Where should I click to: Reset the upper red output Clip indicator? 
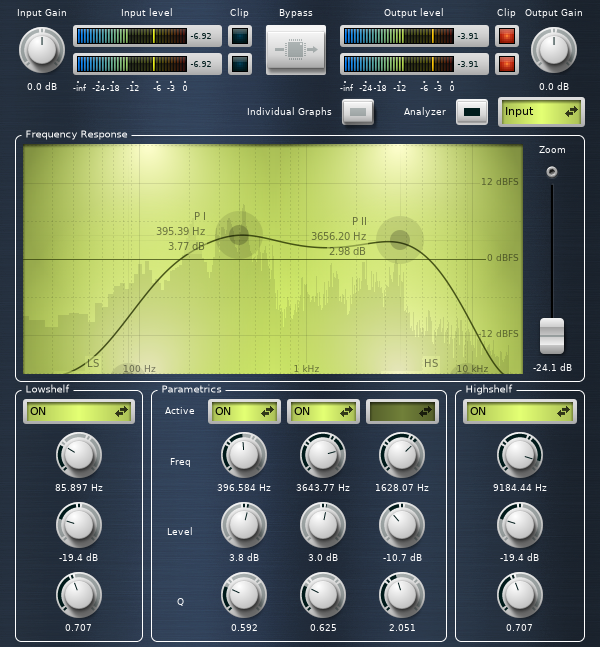(507, 36)
